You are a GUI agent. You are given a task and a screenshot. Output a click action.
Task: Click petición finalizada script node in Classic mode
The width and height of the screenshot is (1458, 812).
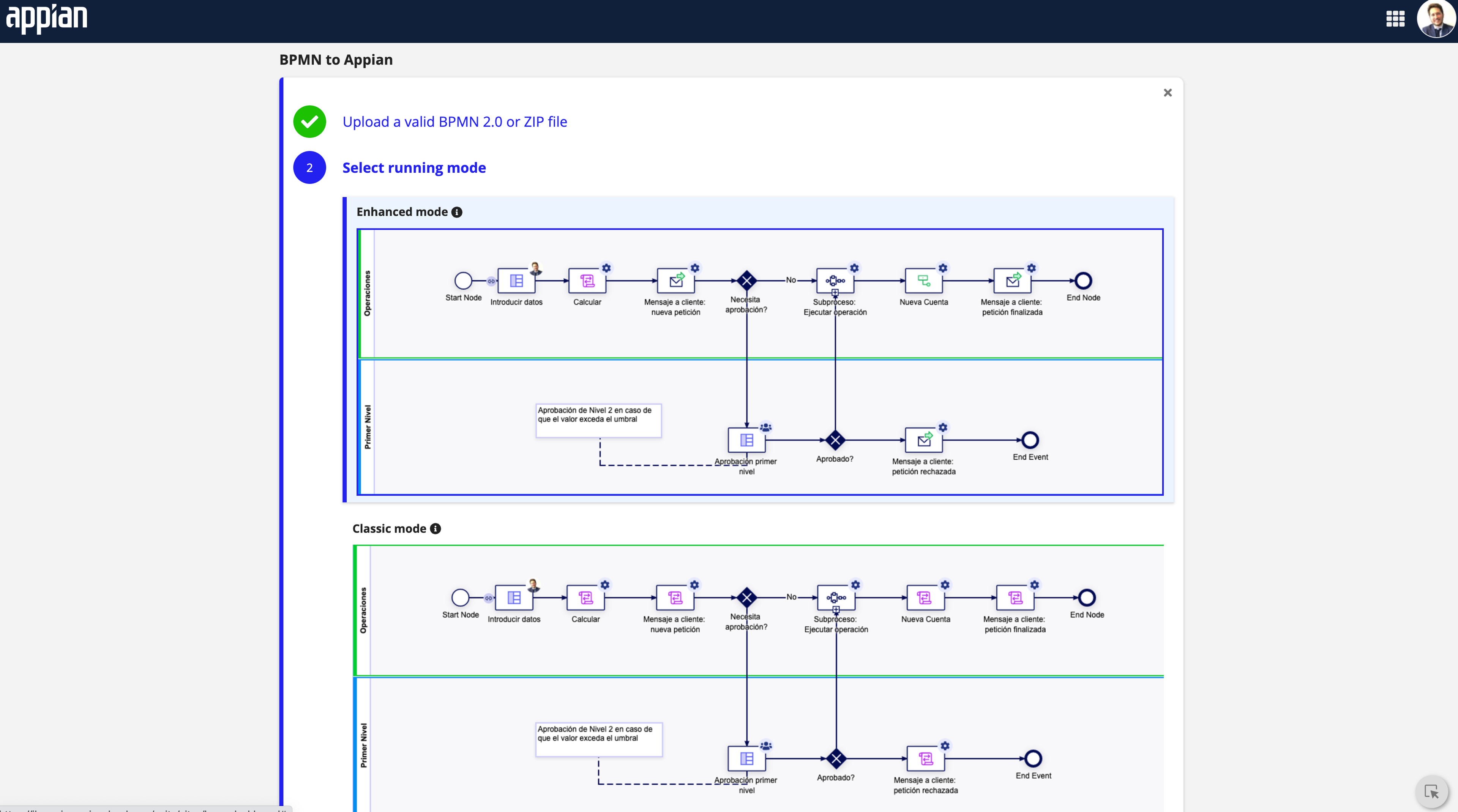pos(1015,598)
